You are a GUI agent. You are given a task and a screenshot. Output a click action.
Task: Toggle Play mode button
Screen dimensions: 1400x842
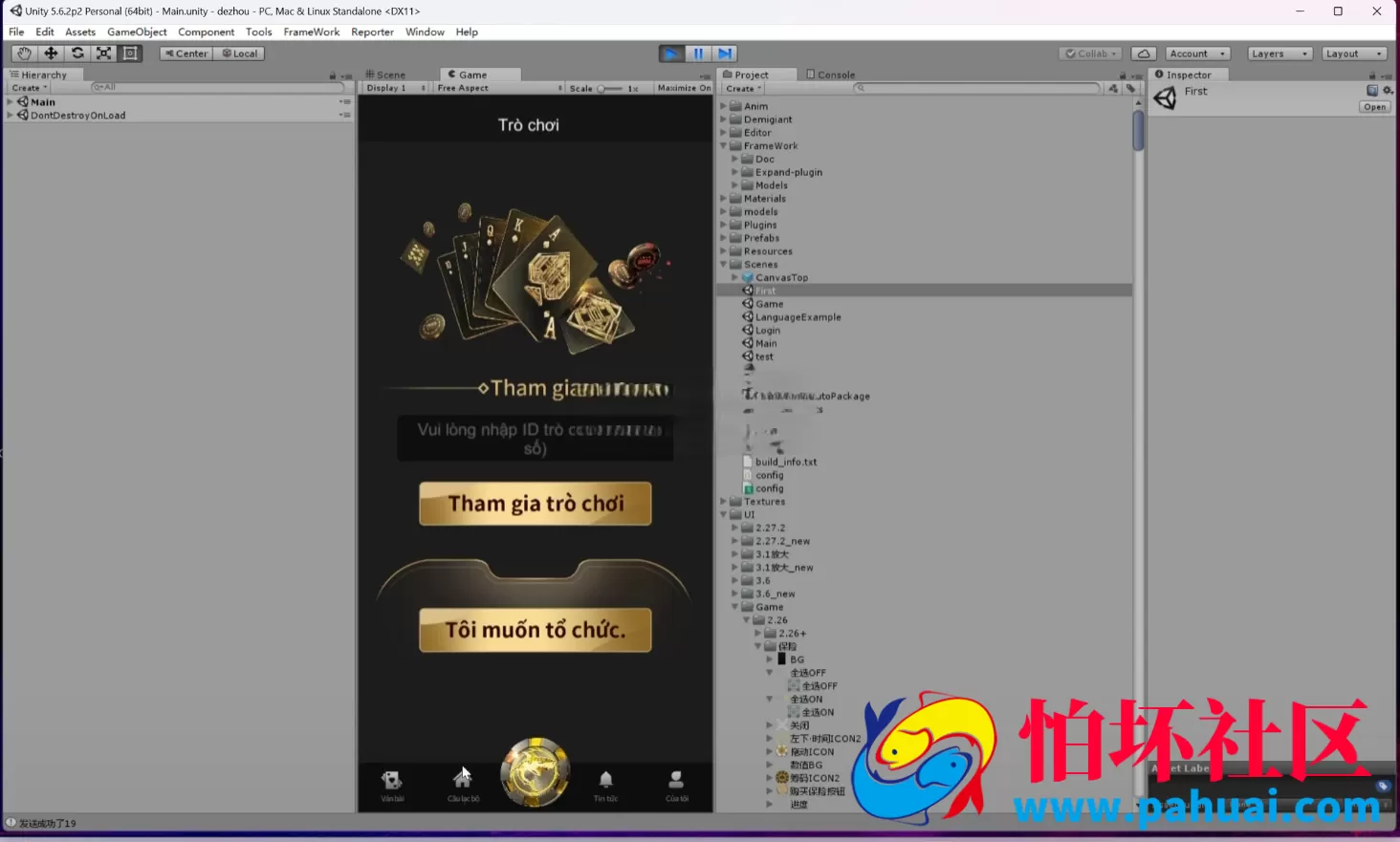(x=671, y=54)
